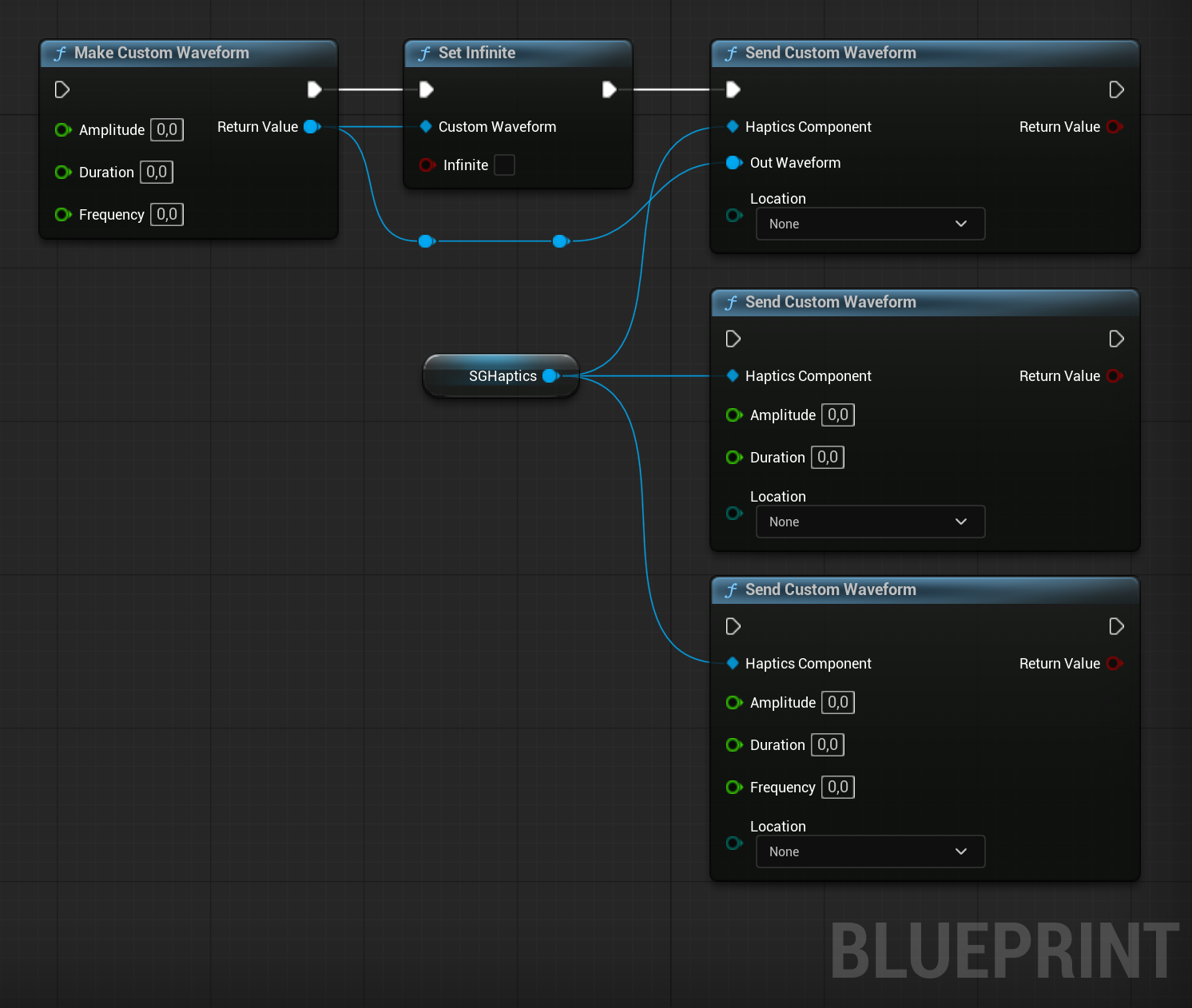Open Location dropdown on bottom Send Custom Waveform

point(870,851)
